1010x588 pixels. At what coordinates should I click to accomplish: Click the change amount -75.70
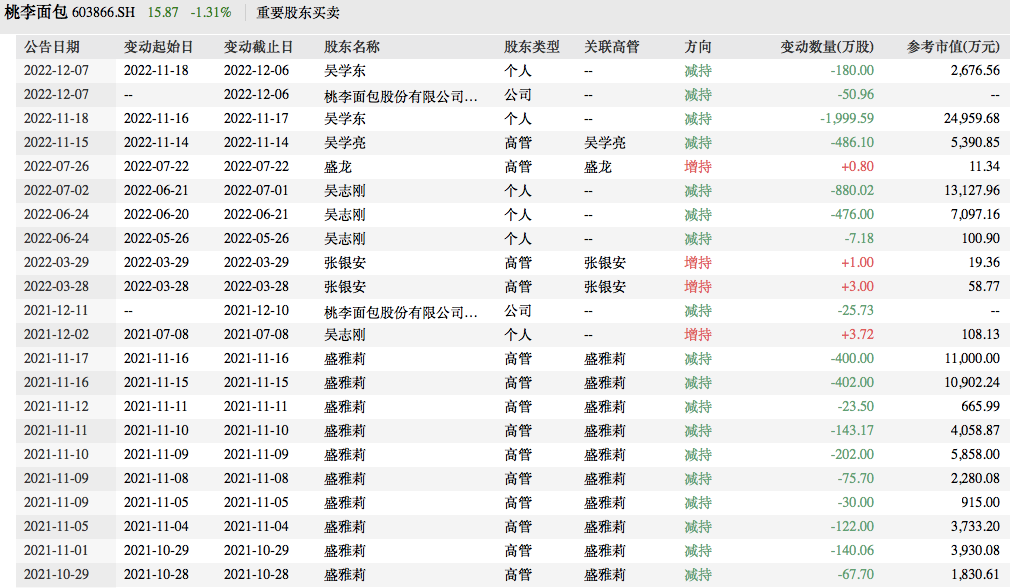855,479
